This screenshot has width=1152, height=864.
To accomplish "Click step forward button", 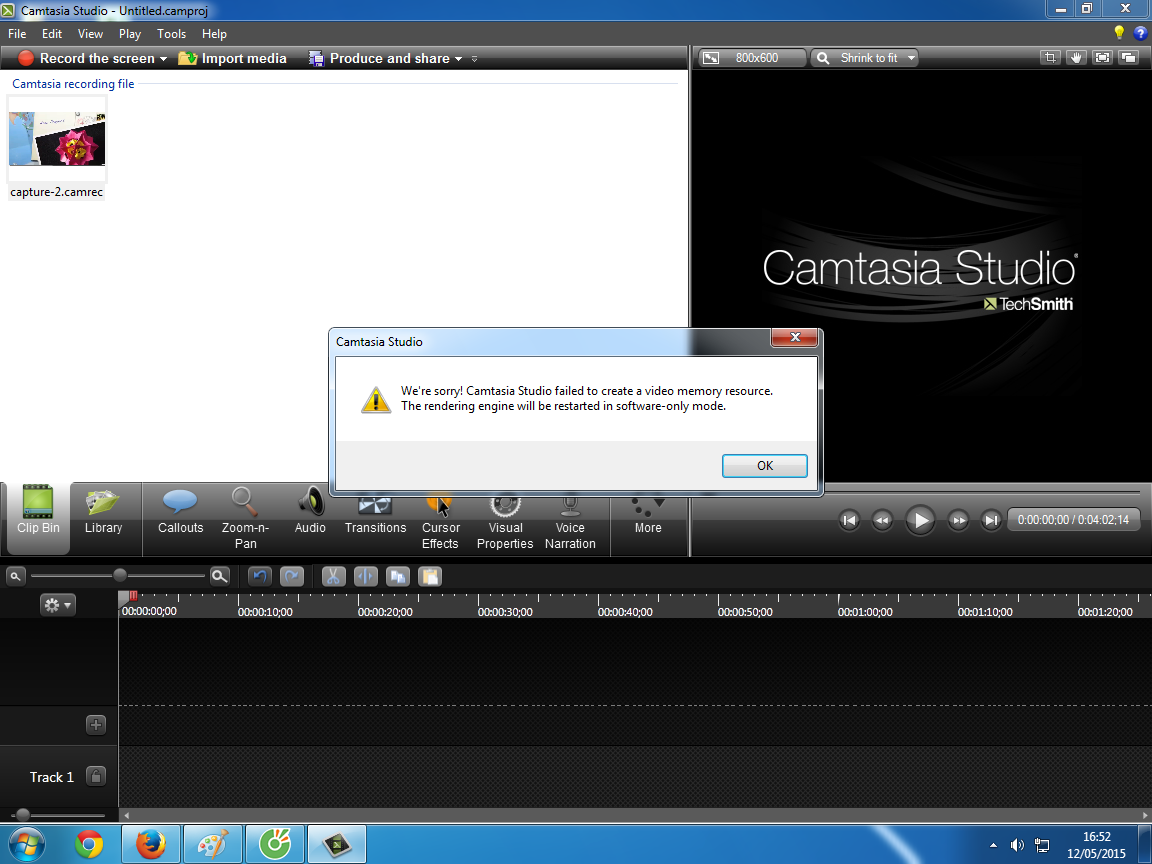I will [958, 520].
